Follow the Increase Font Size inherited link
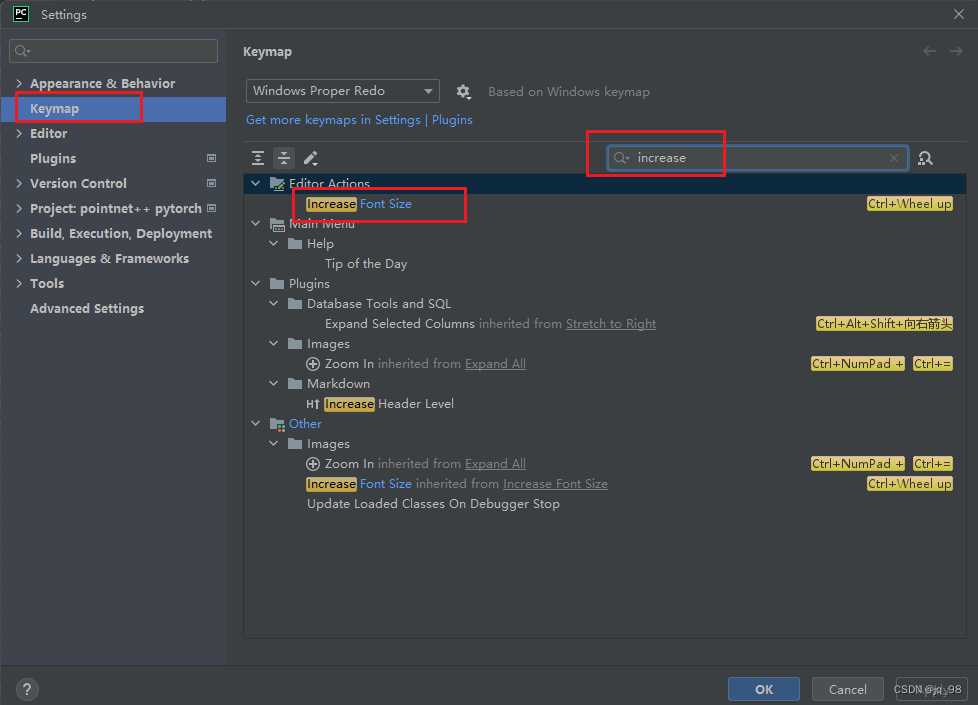The width and height of the screenshot is (978, 705). click(555, 484)
